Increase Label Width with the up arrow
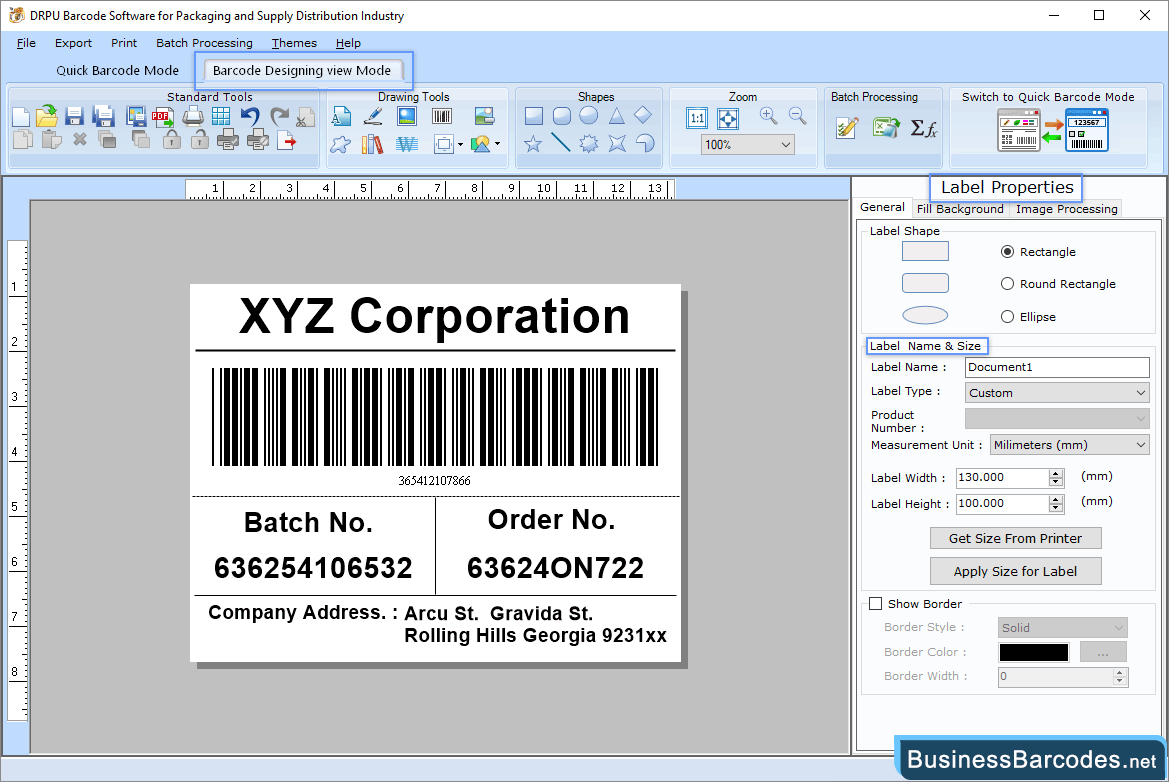 (1056, 473)
